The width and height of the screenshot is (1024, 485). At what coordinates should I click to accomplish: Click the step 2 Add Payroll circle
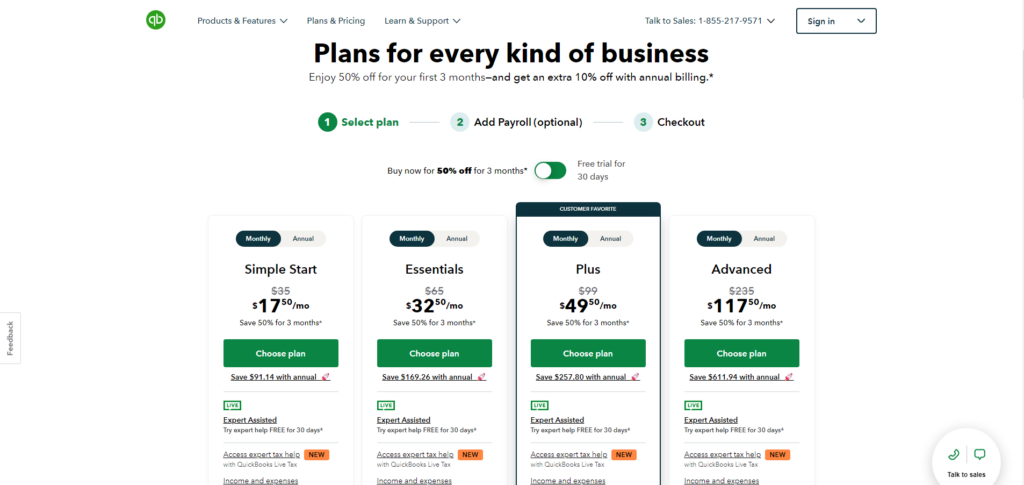click(x=459, y=122)
